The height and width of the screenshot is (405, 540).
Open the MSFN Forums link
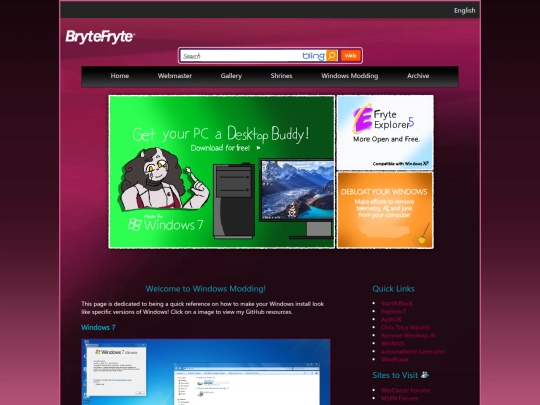(x=399, y=398)
